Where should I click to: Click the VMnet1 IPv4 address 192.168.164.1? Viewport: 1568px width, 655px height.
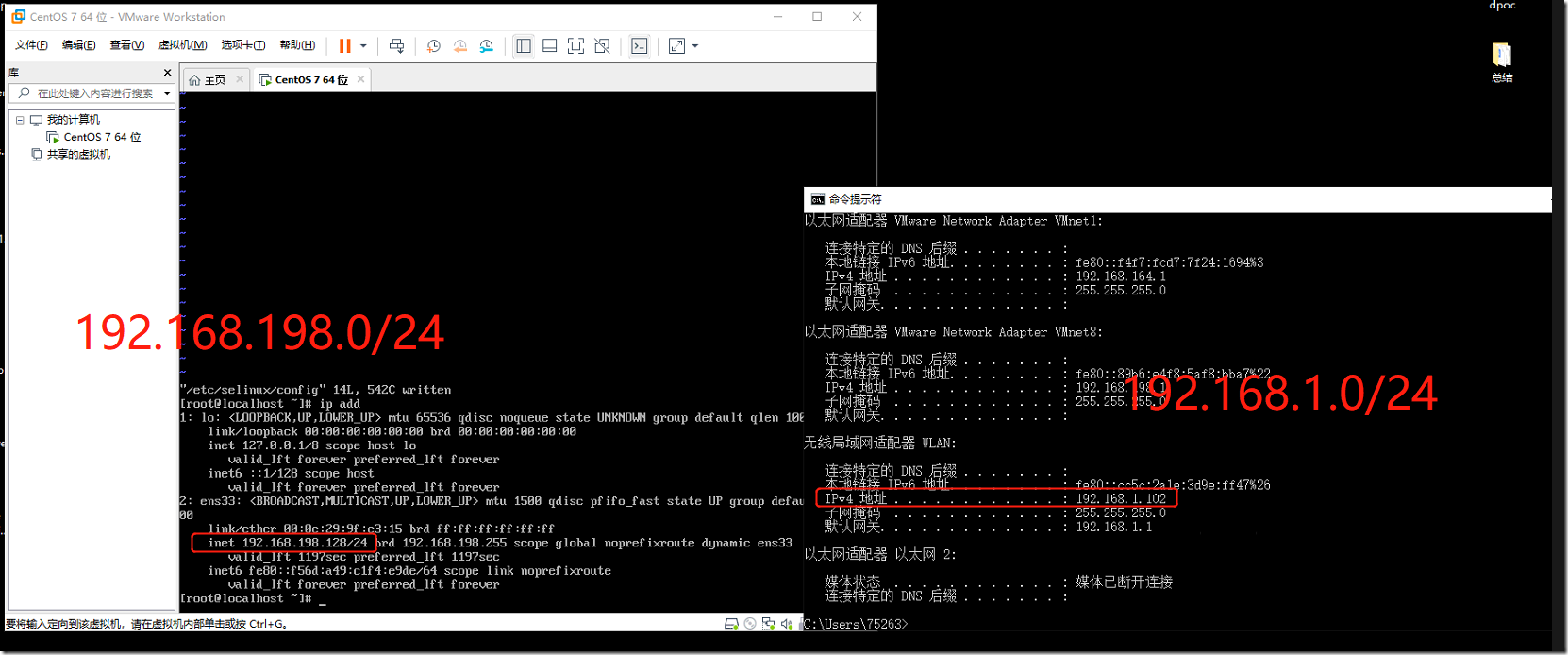coord(1121,277)
